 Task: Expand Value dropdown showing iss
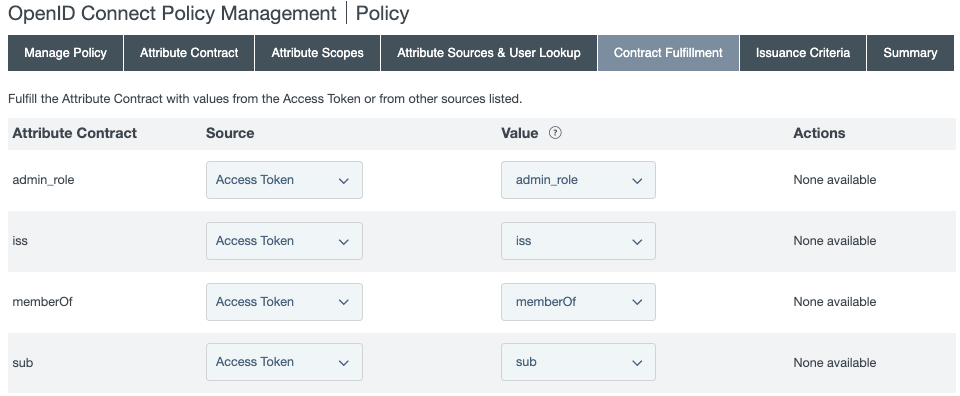click(x=578, y=241)
